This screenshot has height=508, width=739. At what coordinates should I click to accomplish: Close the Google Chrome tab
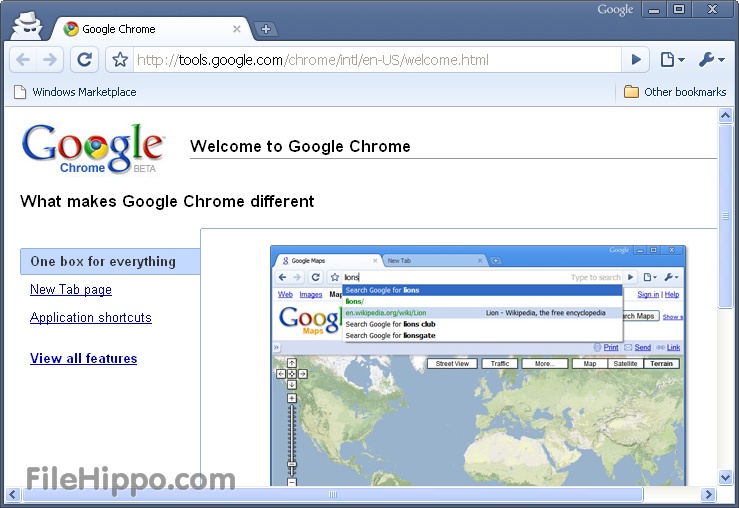pyautogui.click(x=237, y=29)
